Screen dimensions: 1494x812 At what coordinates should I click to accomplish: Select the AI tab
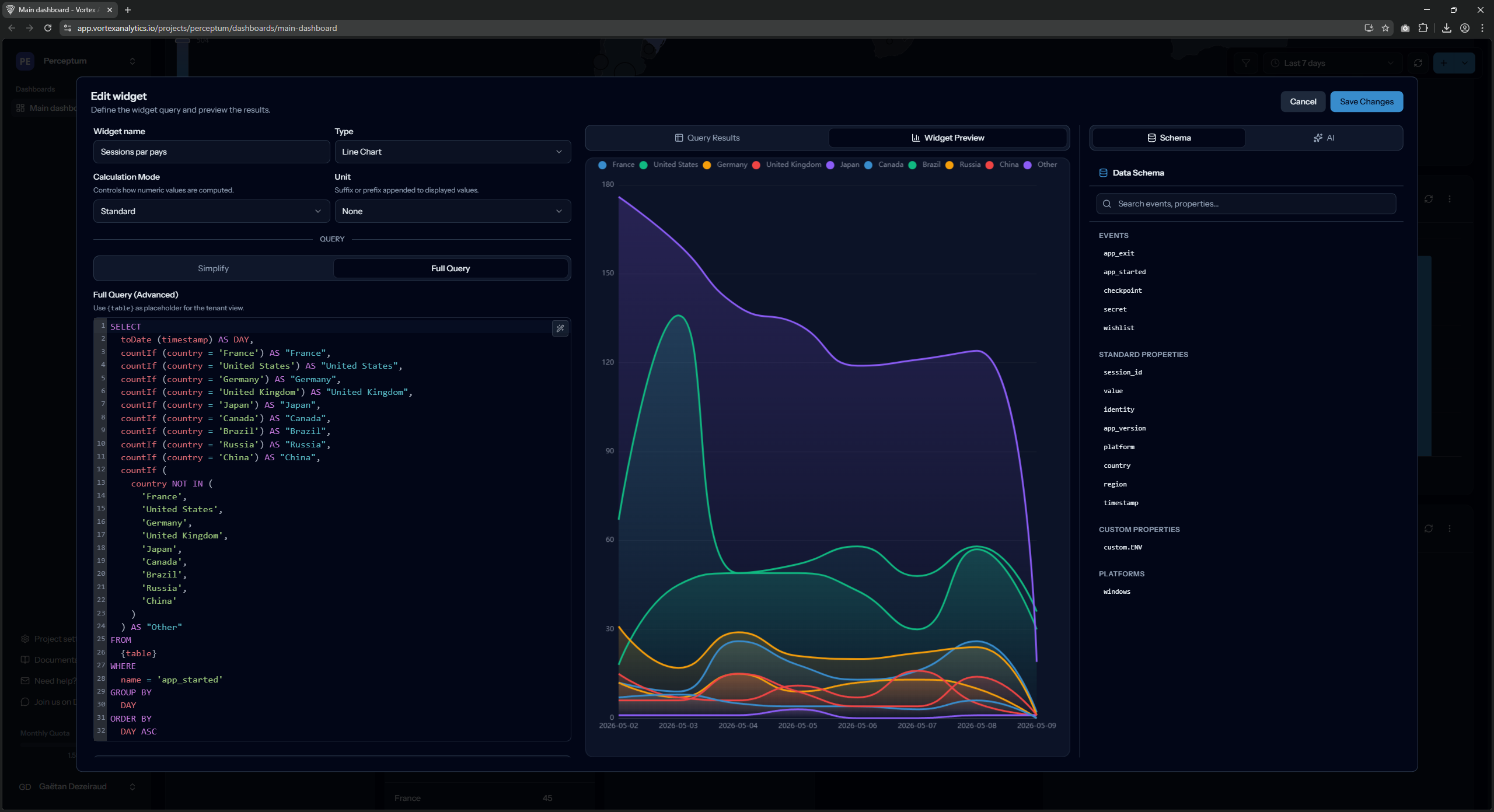coord(1324,138)
